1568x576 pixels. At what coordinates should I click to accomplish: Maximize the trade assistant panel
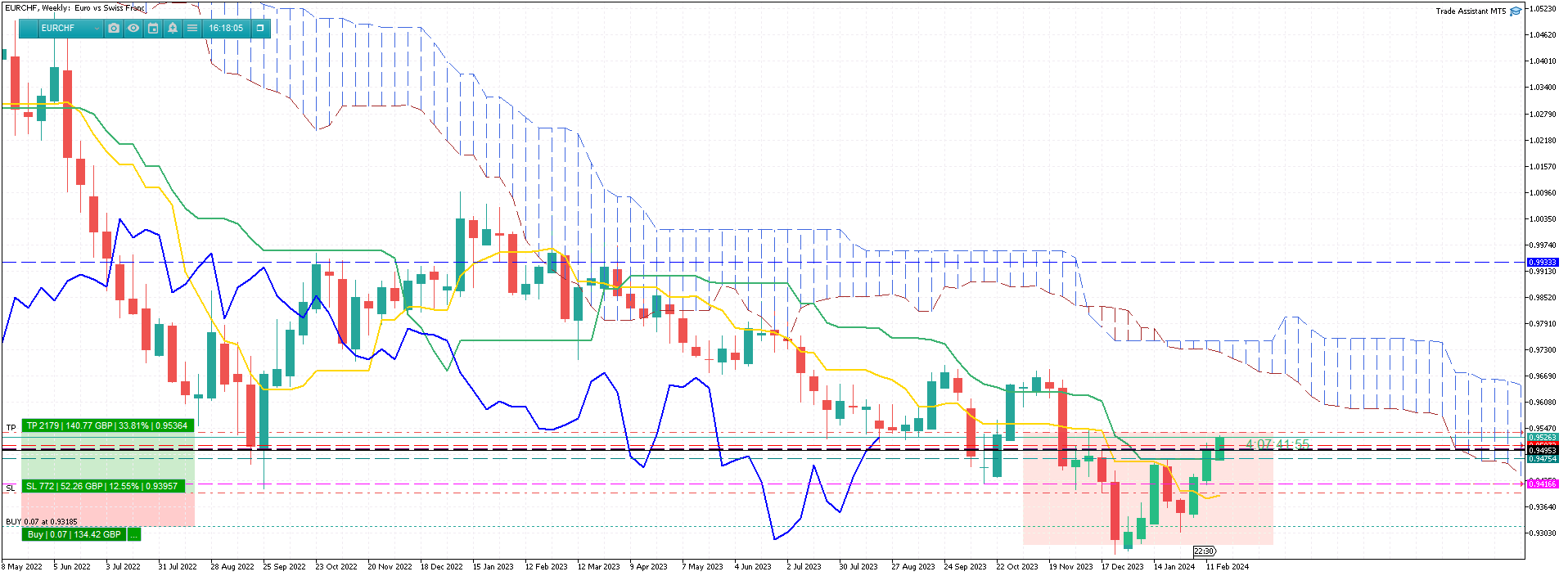tap(260, 28)
